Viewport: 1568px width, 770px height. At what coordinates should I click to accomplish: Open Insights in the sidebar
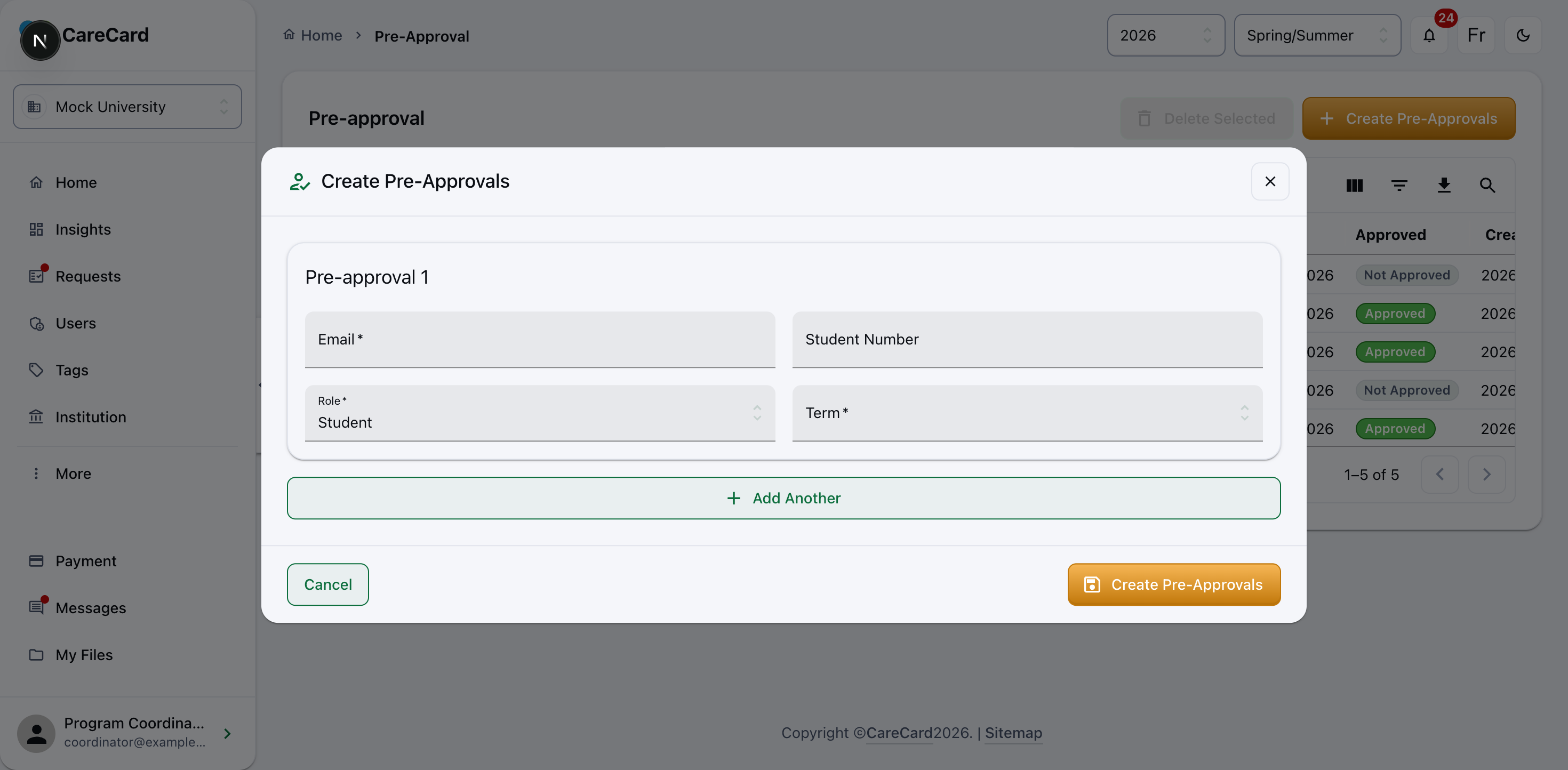[128, 229]
